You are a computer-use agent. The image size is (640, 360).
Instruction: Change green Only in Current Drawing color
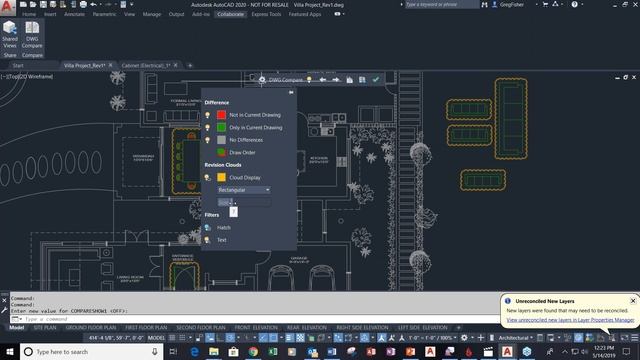tap(221, 127)
